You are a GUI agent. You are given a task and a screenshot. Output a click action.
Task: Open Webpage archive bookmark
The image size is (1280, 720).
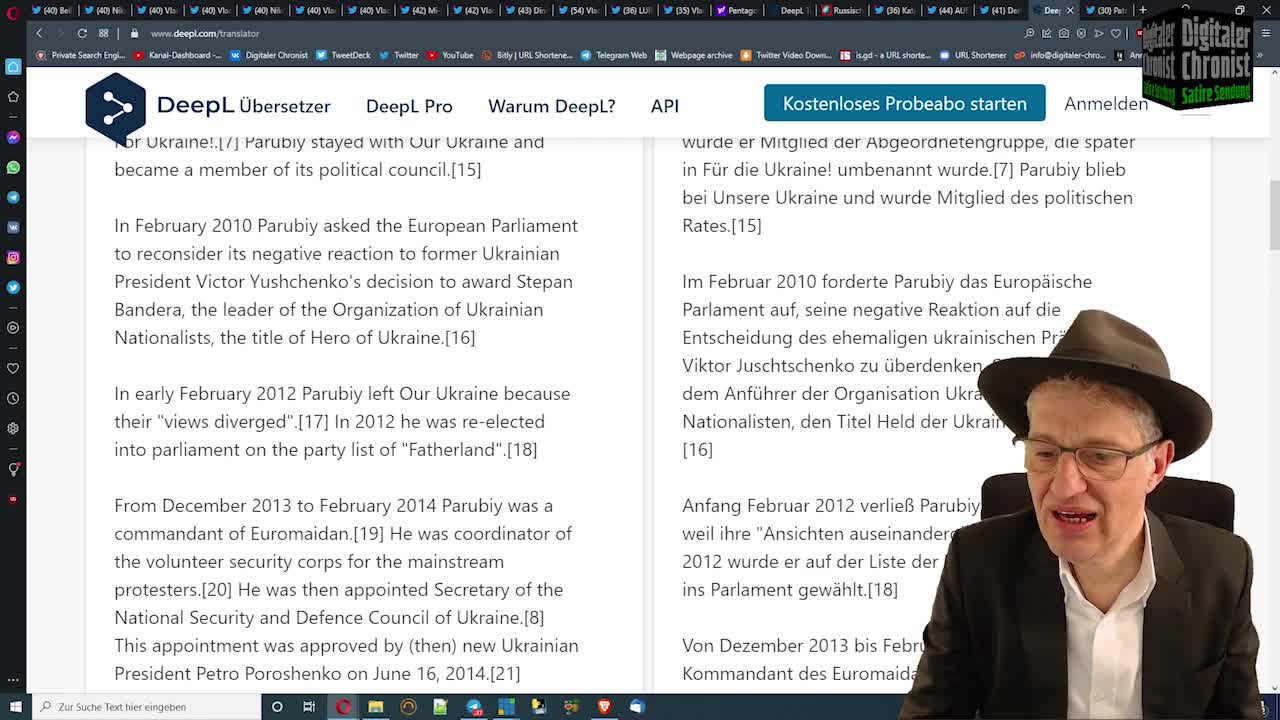click(695, 55)
